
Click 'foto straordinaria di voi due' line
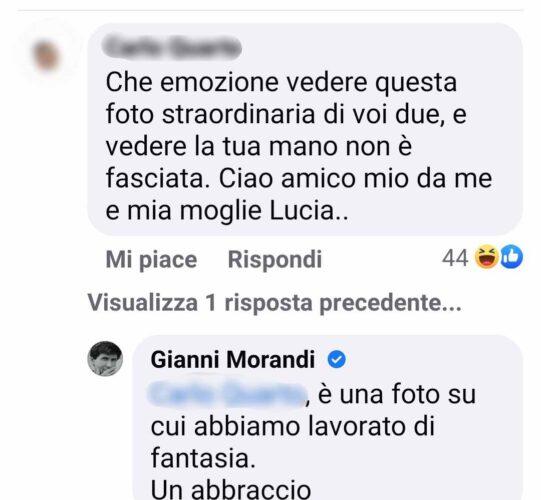[x=286, y=114]
